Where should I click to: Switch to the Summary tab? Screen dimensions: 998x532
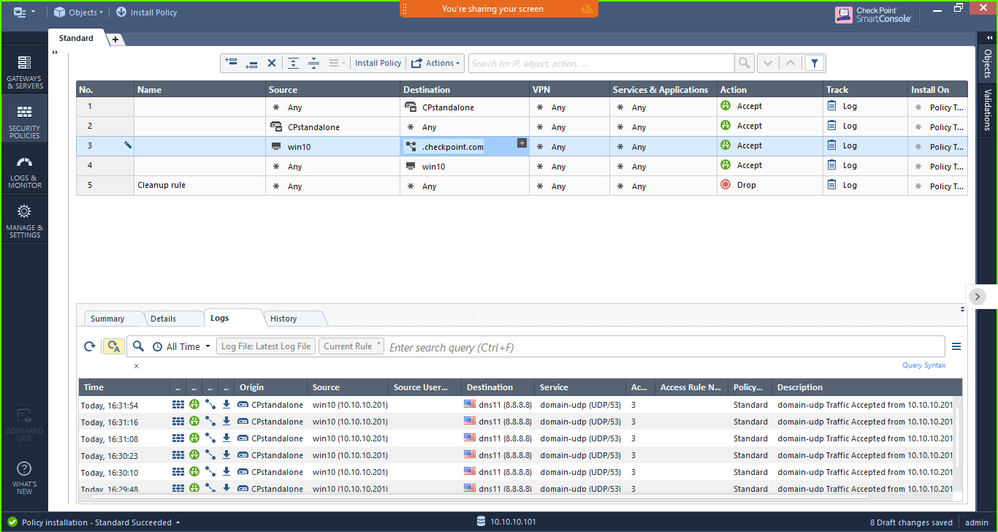coord(107,318)
